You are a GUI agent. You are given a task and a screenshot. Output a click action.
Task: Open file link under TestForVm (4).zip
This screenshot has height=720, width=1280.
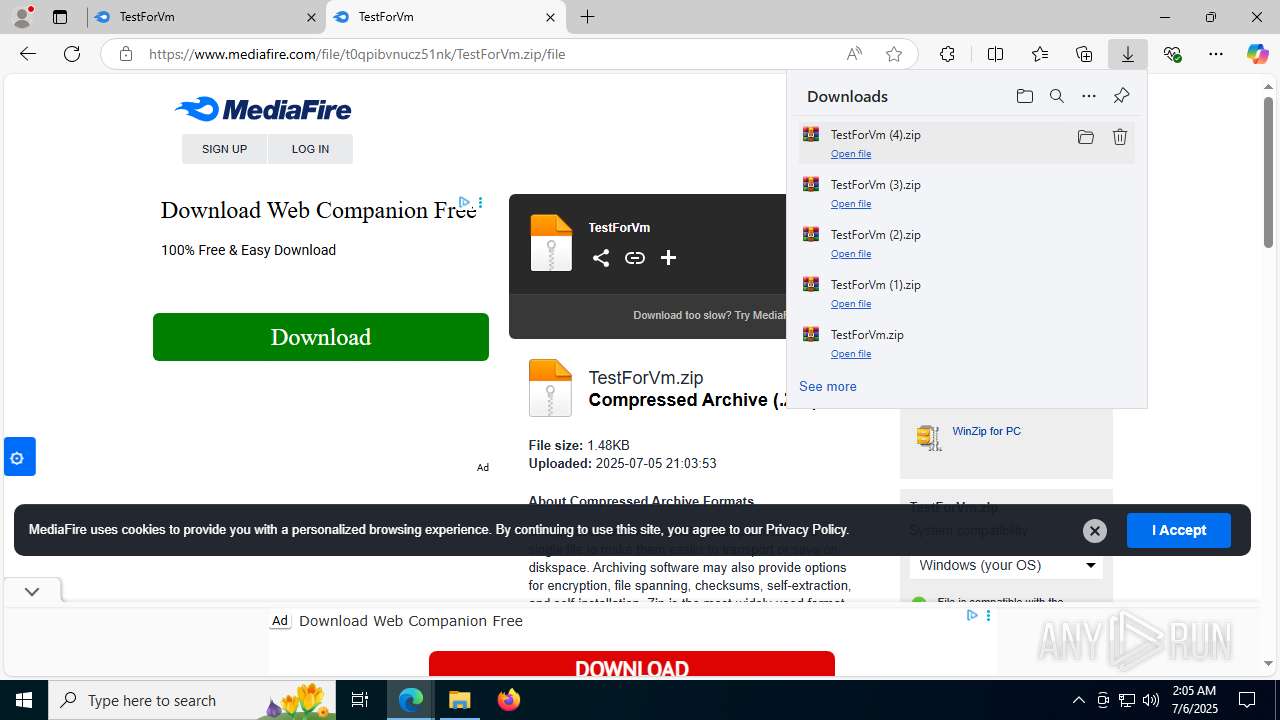[851, 154]
